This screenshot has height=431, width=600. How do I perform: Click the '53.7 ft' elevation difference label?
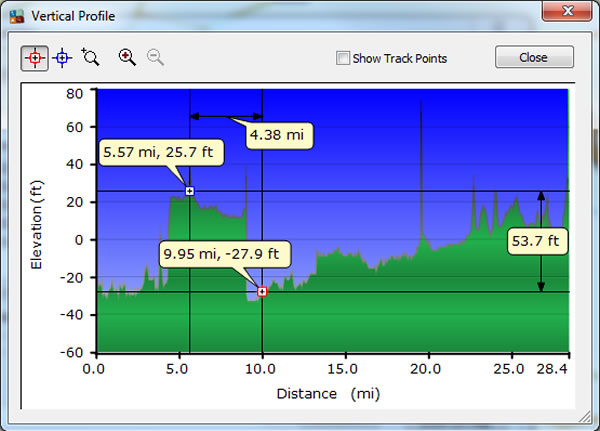click(x=537, y=242)
